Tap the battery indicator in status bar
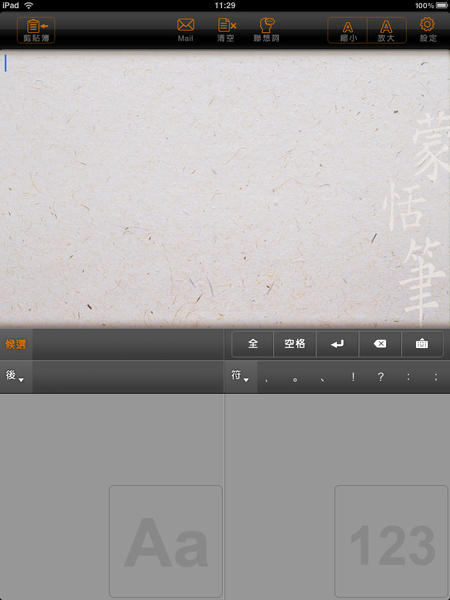 click(x=441, y=5)
